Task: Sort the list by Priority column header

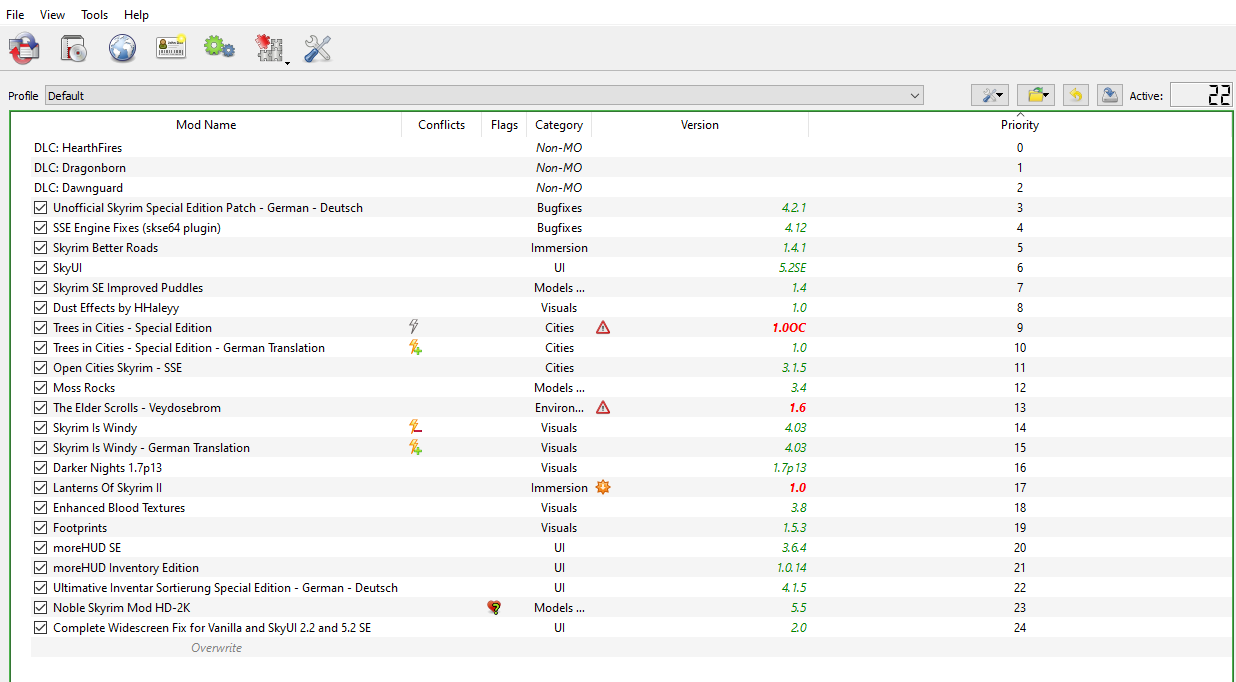Action: click(1019, 125)
